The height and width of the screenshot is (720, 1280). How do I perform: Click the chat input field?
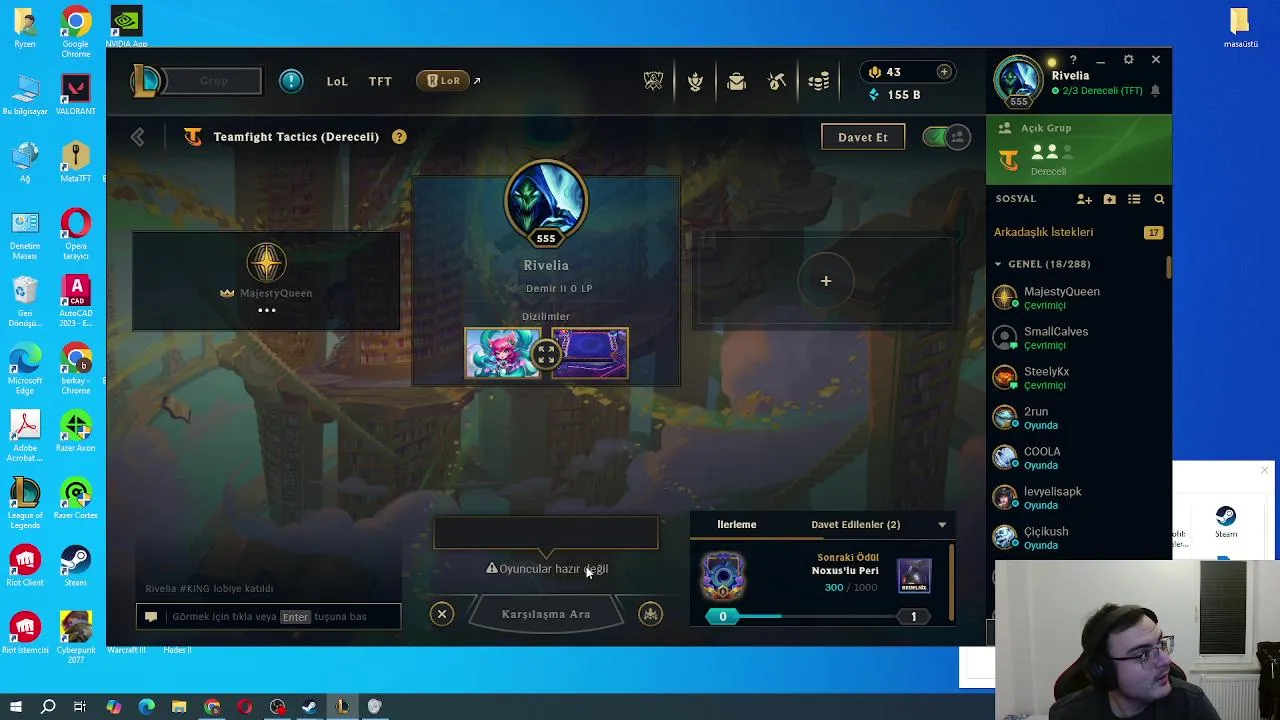coord(268,617)
